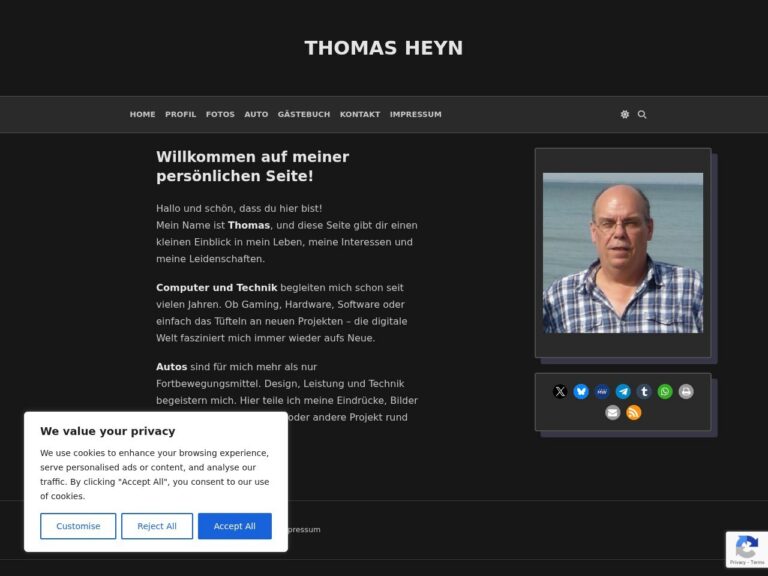Click the Thomas Heyn site title
The height and width of the screenshot is (576, 768).
pos(383,48)
